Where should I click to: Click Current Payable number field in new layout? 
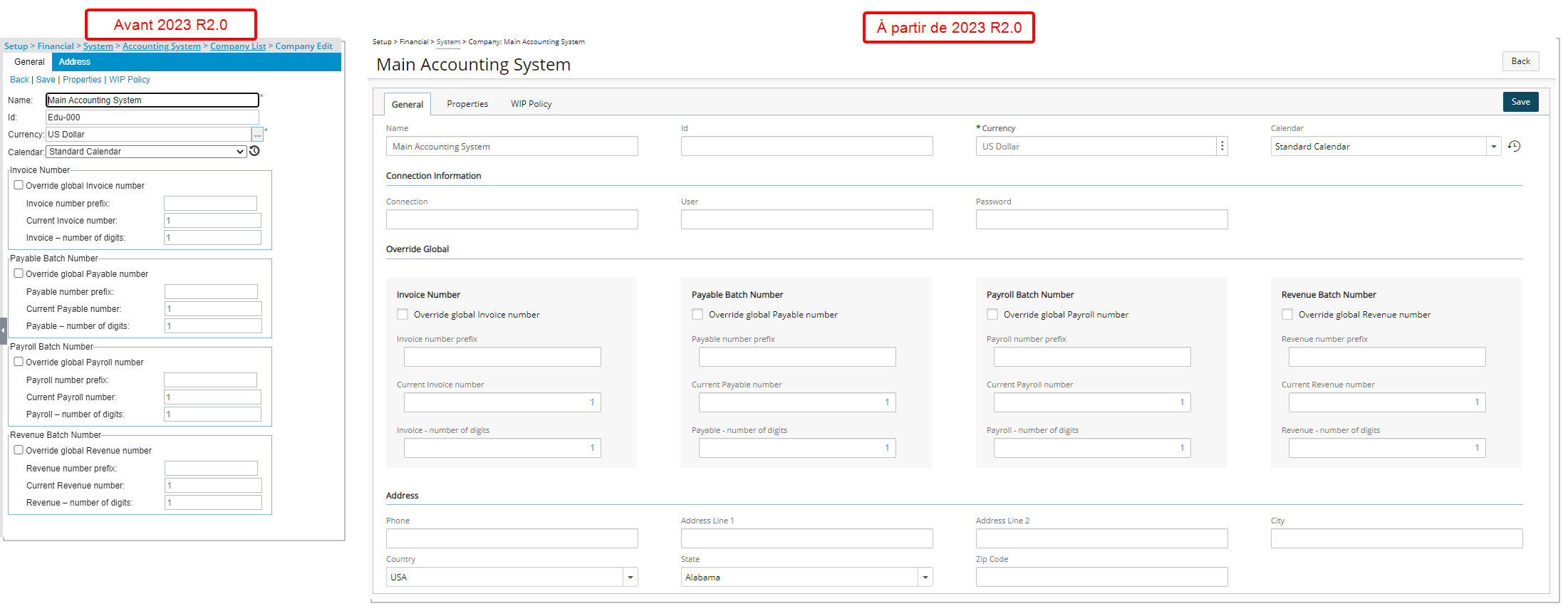point(797,402)
